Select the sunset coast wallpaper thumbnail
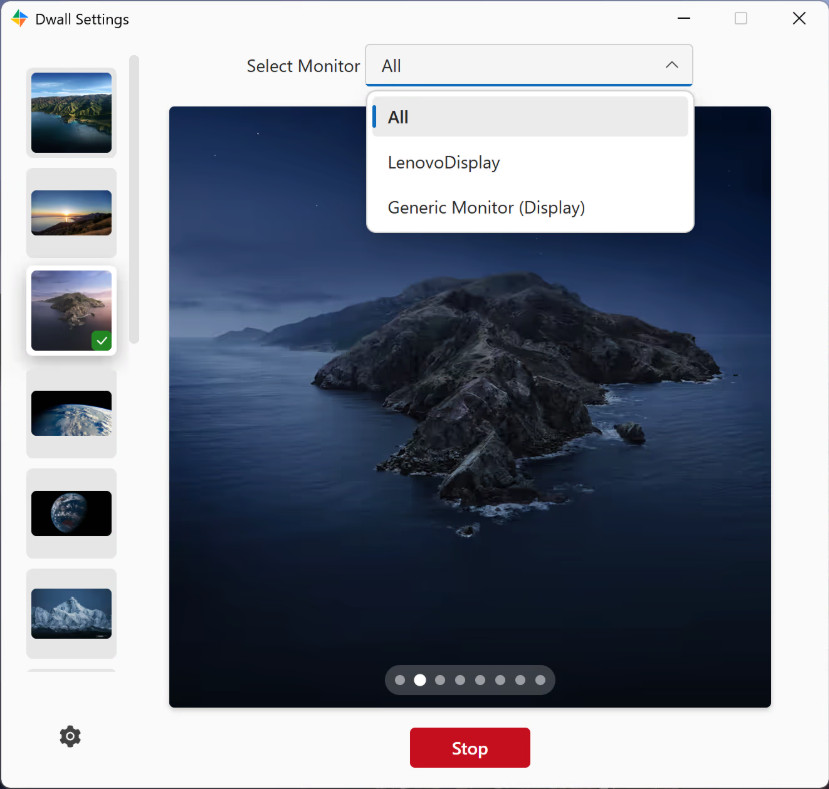Screen dimensions: 829x789 [x=71, y=213]
